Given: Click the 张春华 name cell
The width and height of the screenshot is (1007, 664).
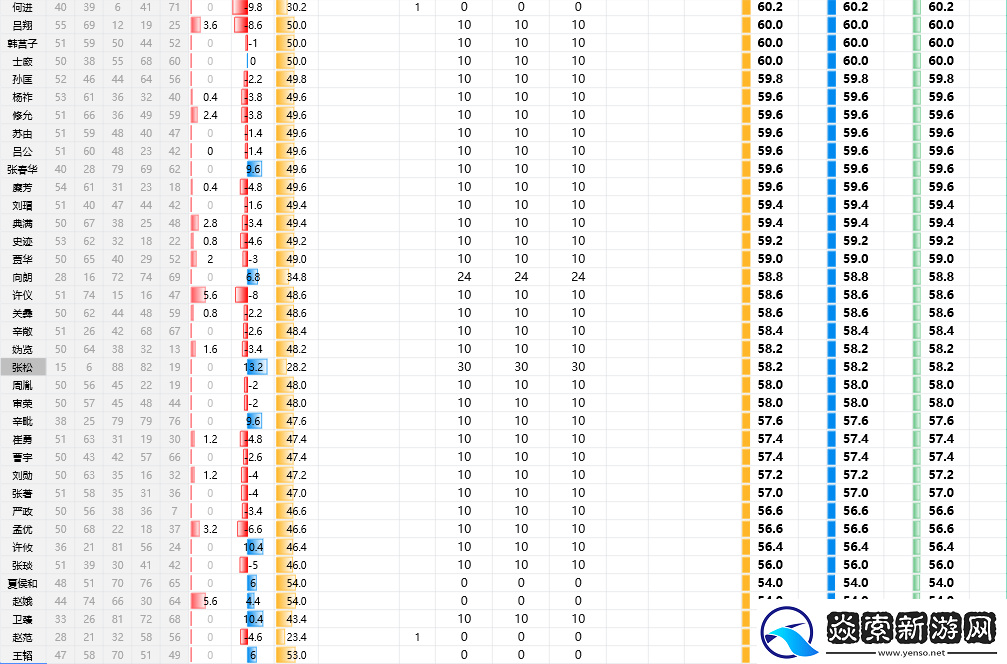Looking at the screenshot, I should (22, 169).
